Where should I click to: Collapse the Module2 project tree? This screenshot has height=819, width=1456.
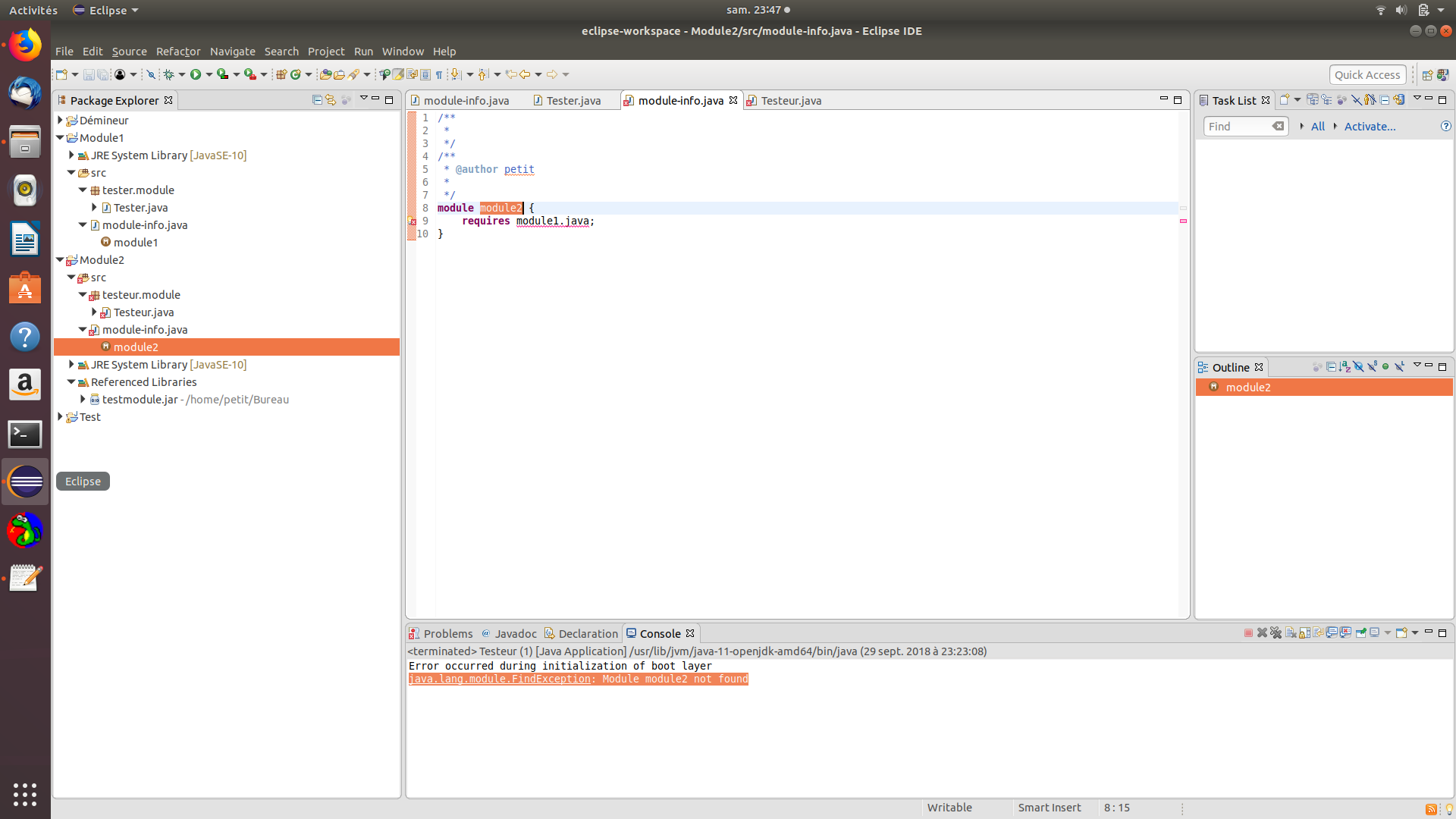point(60,259)
